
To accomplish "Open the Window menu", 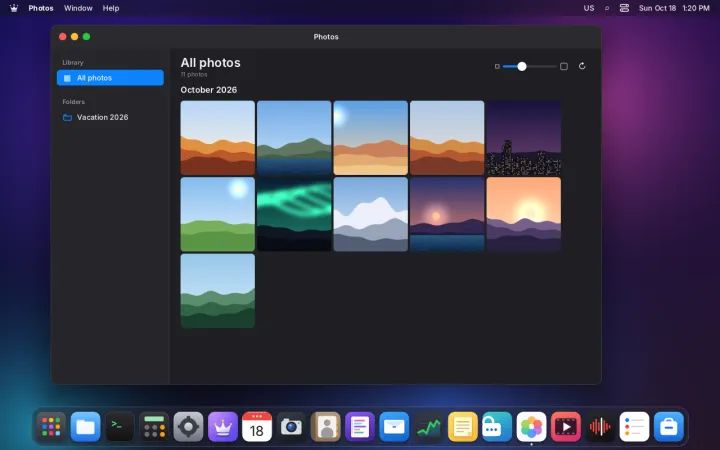I will [78, 8].
